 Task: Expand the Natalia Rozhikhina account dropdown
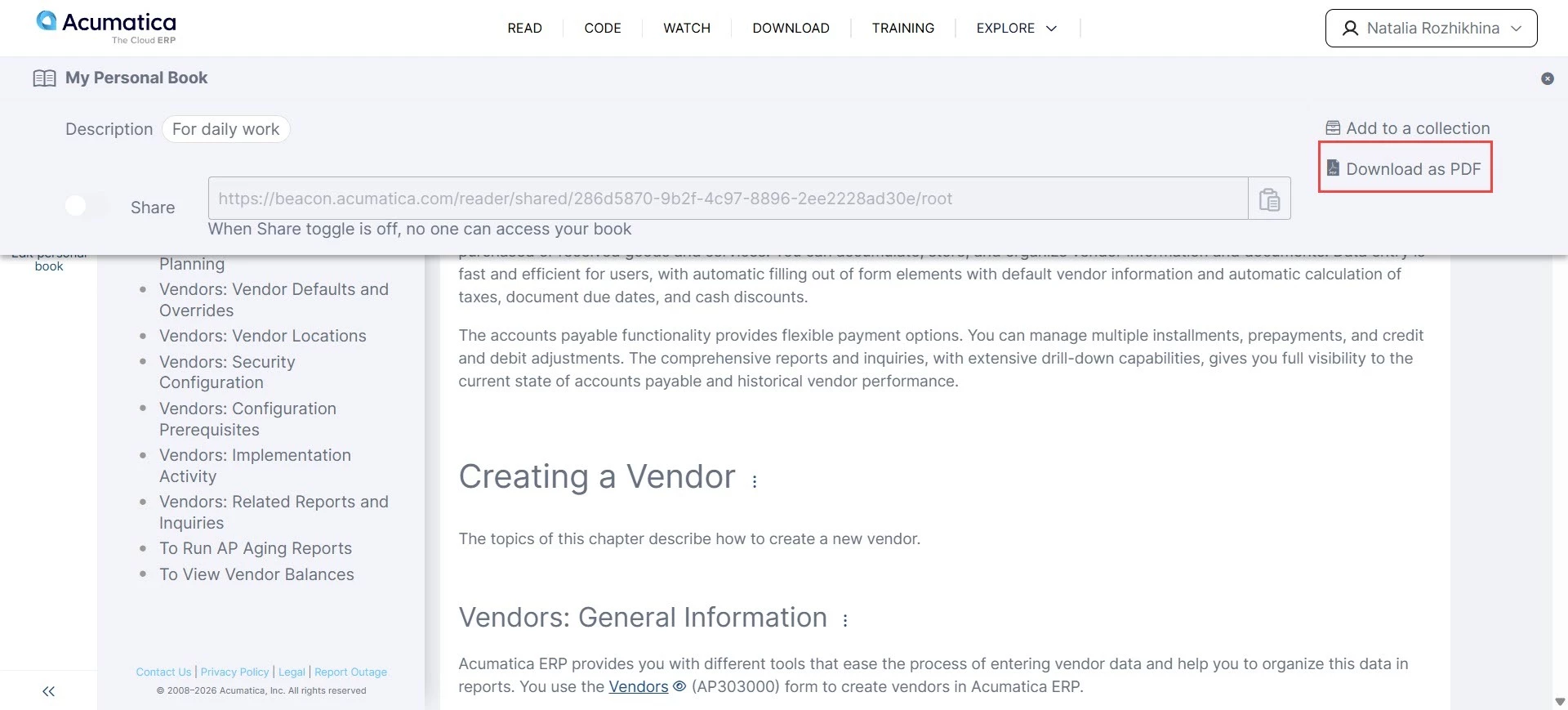click(1517, 29)
